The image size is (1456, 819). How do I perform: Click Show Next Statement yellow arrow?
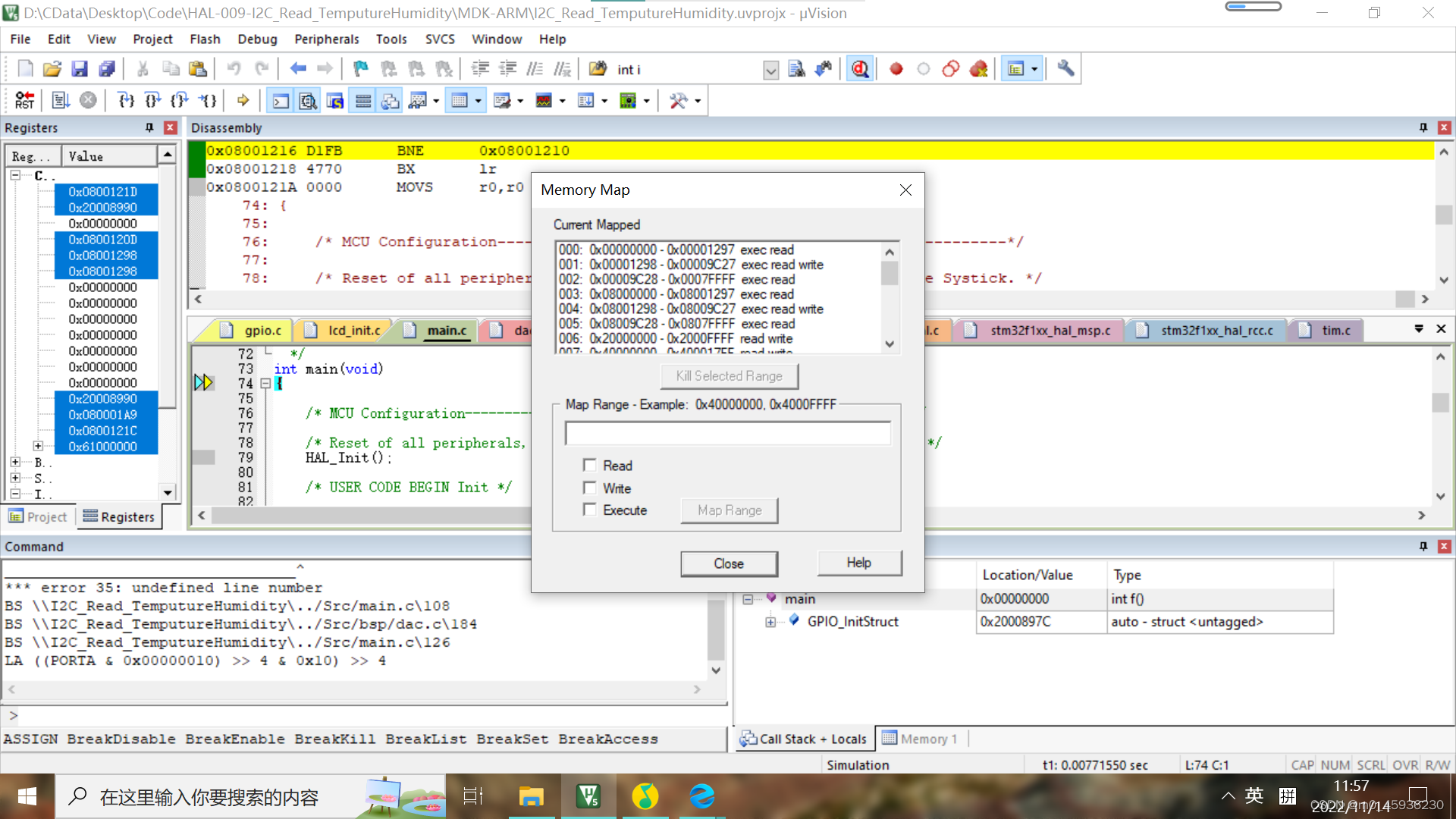pos(243,100)
